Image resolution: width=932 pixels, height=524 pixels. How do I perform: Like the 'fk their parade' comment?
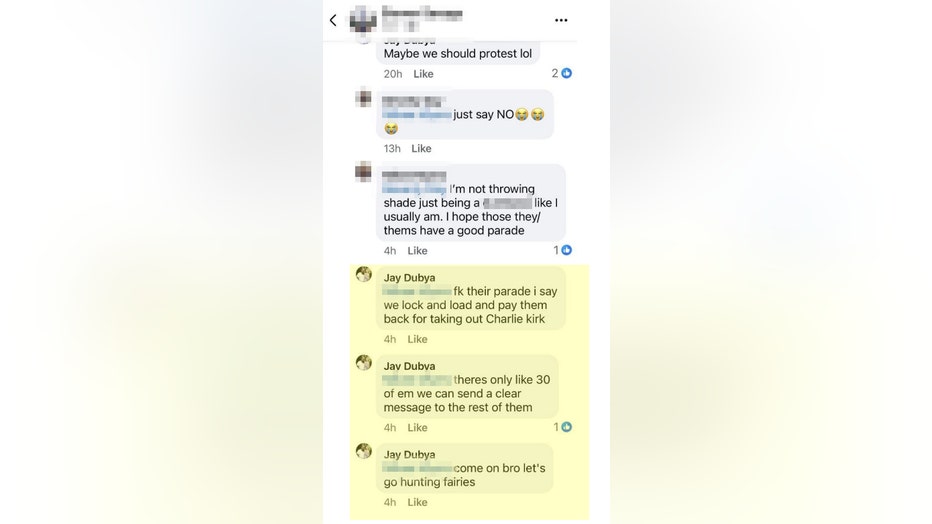click(417, 339)
